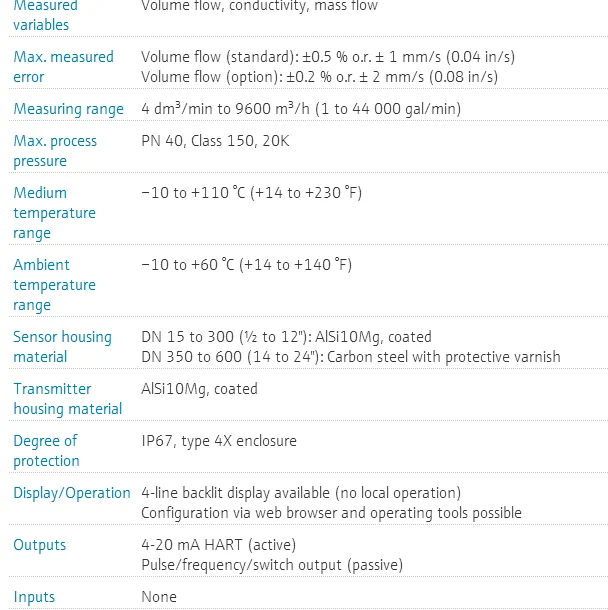Click the "Measuring range" label
This screenshot has height=610, width=608.
(x=68, y=109)
